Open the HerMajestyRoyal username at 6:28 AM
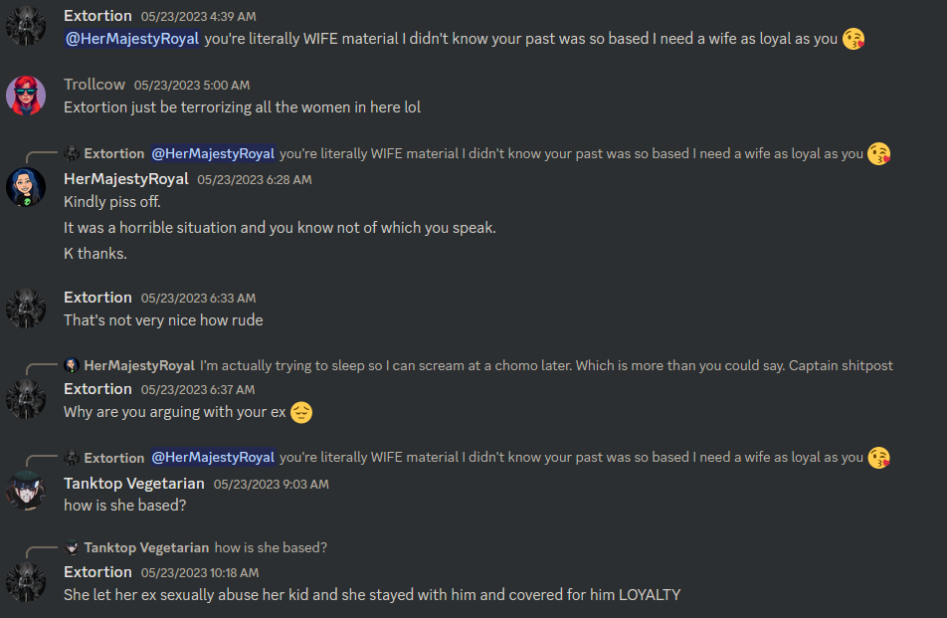 [126, 179]
